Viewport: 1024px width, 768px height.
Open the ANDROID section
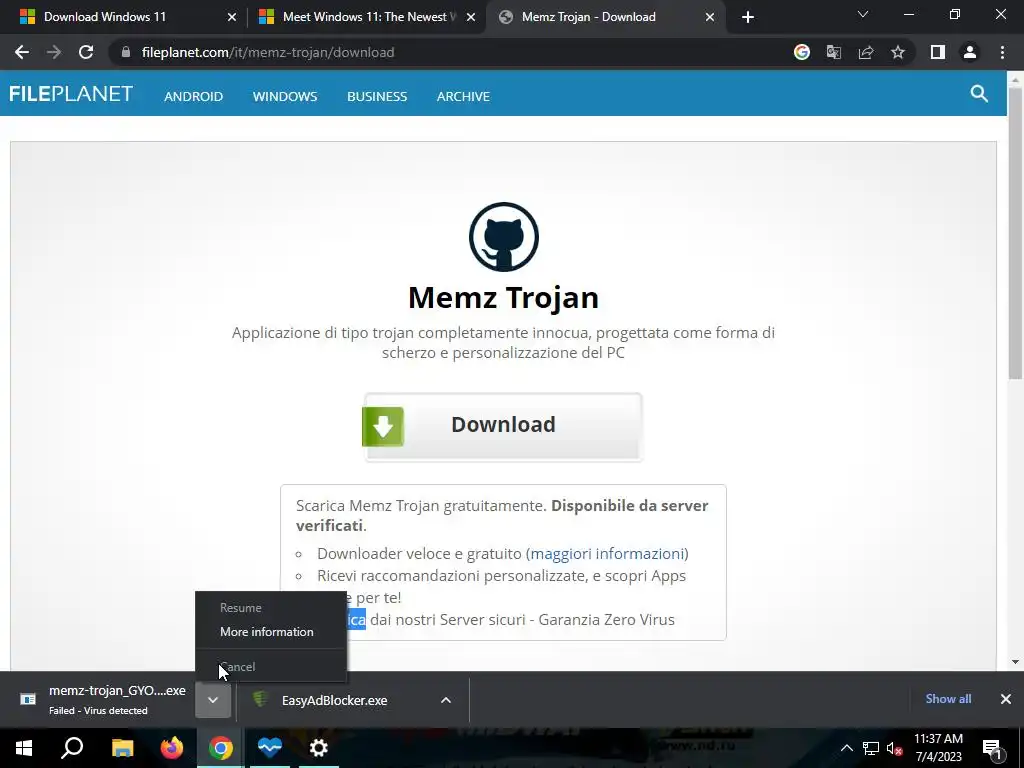pos(193,96)
